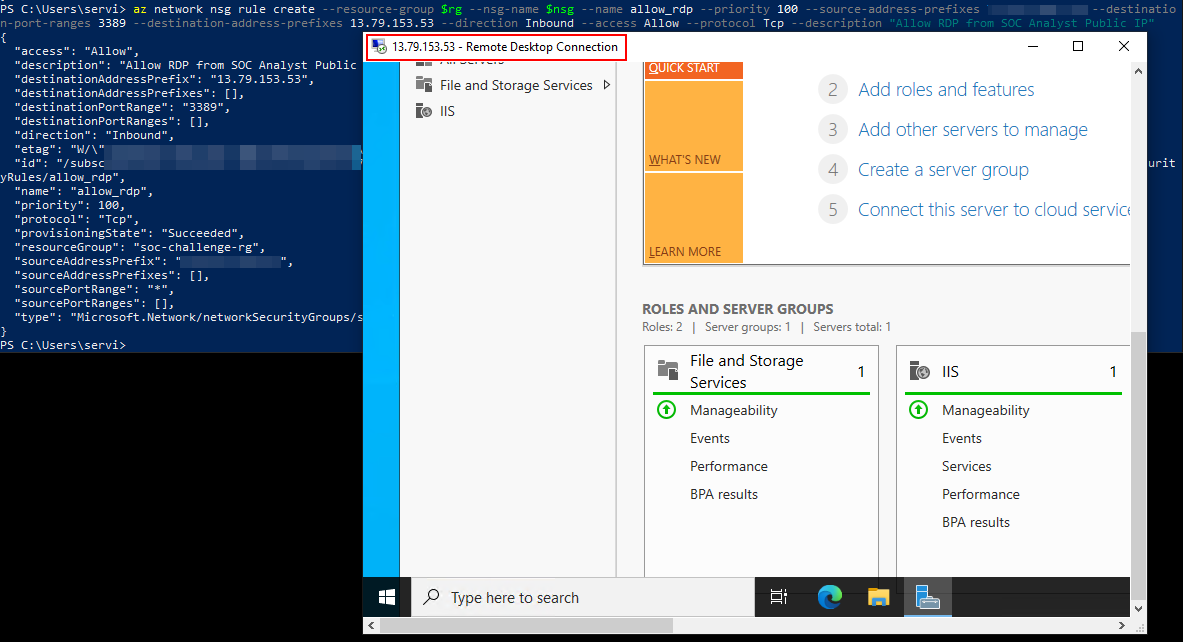Click Server Manager icon on remote taskbar
1183x642 pixels.
tap(927, 597)
